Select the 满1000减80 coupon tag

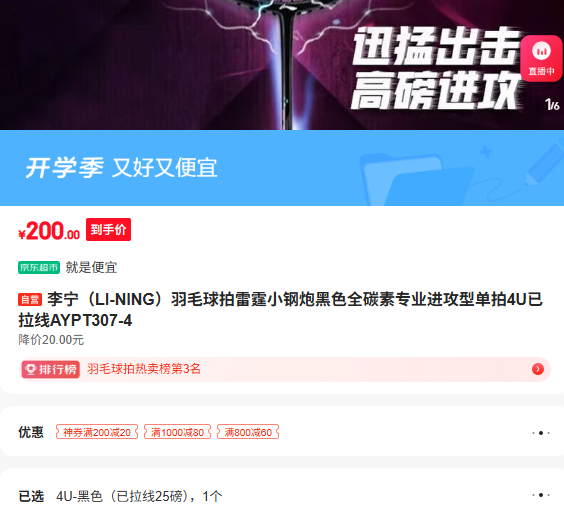pyautogui.click(x=177, y=432)
